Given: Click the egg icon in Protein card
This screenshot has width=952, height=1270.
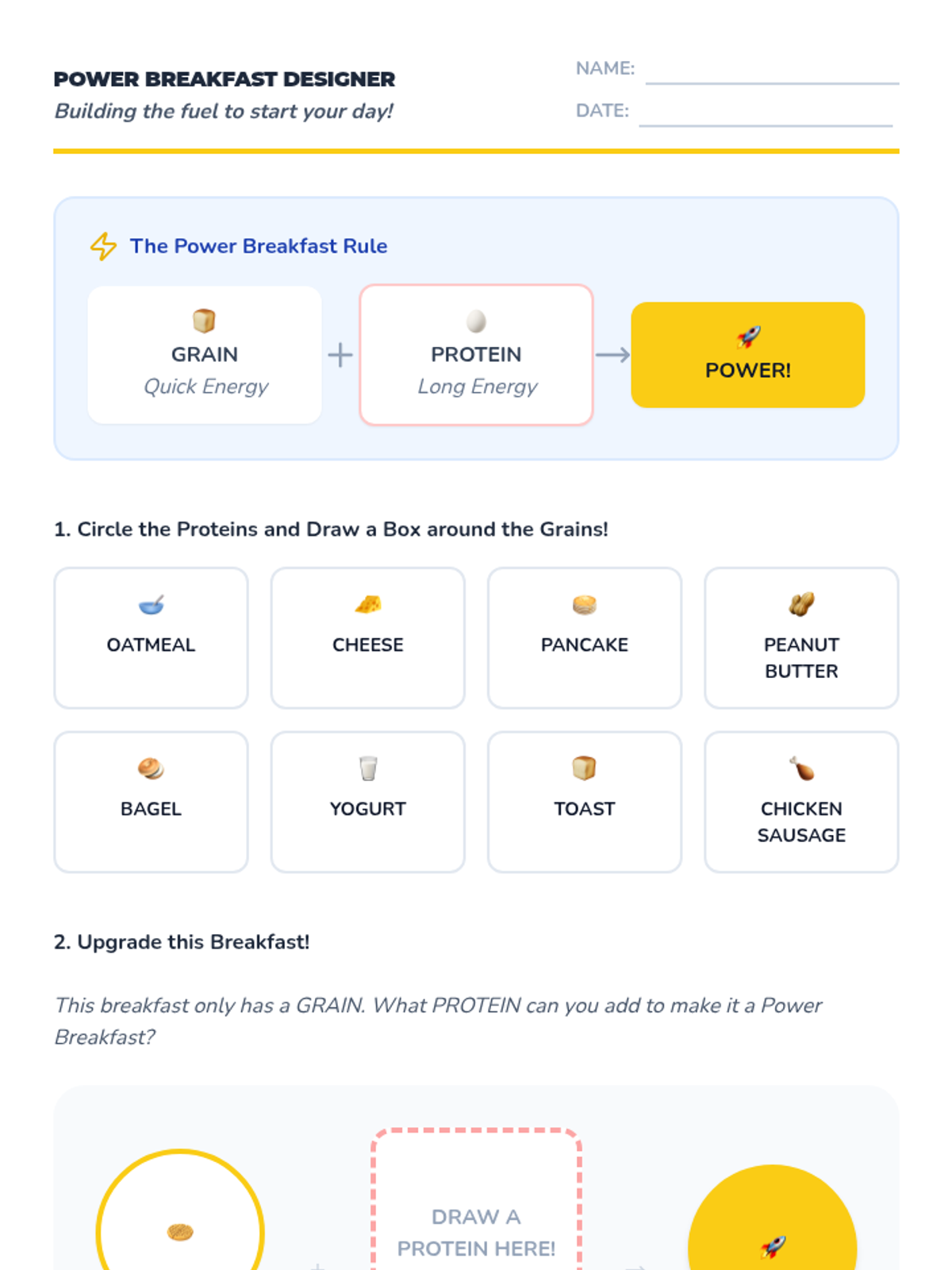Looking at the screenshot, I should pos(476,321).
